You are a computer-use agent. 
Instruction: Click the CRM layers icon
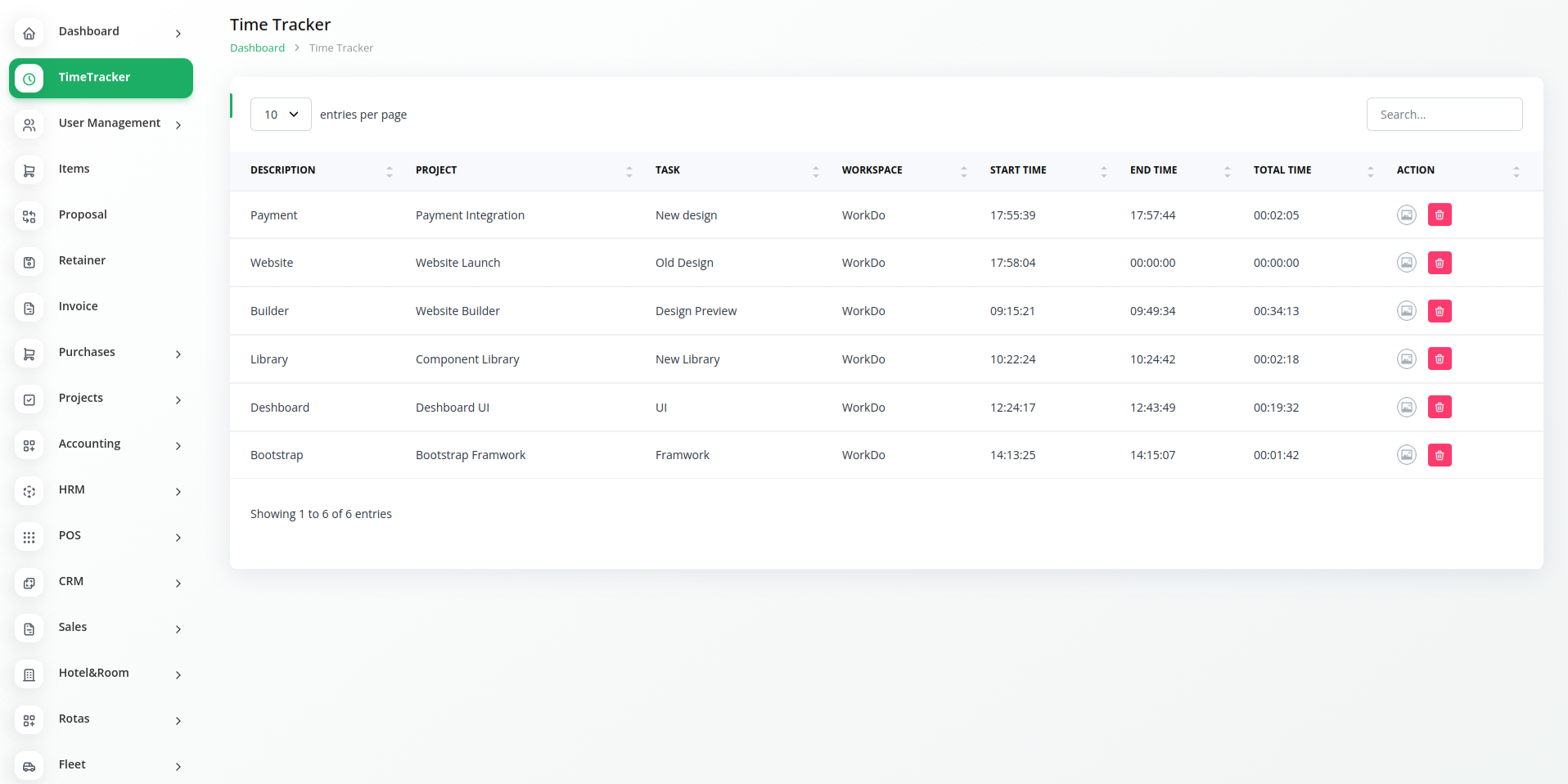pyautogui.click(x=29, y=583)
